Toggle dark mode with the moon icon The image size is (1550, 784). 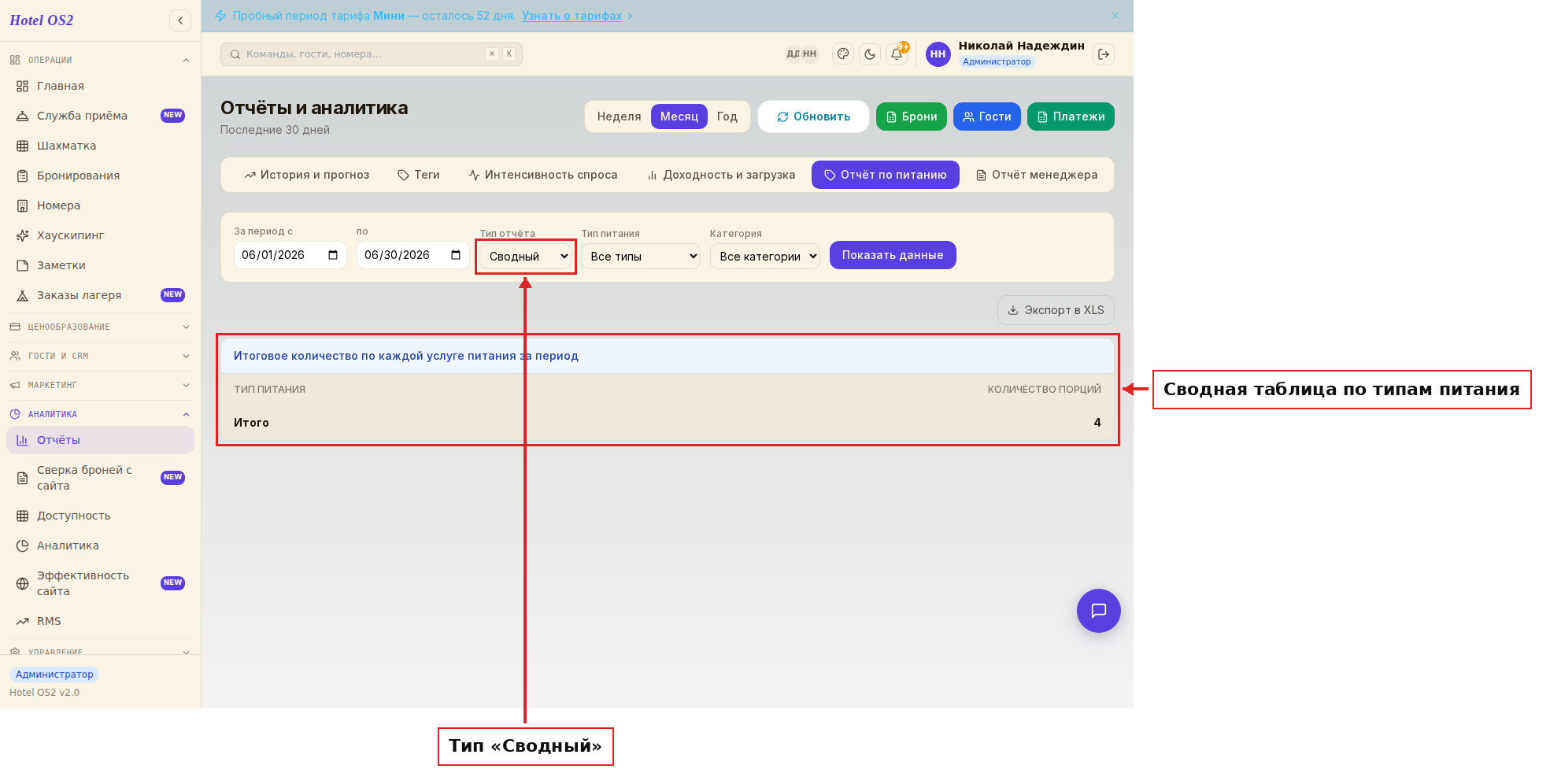(x=870, y=54)
